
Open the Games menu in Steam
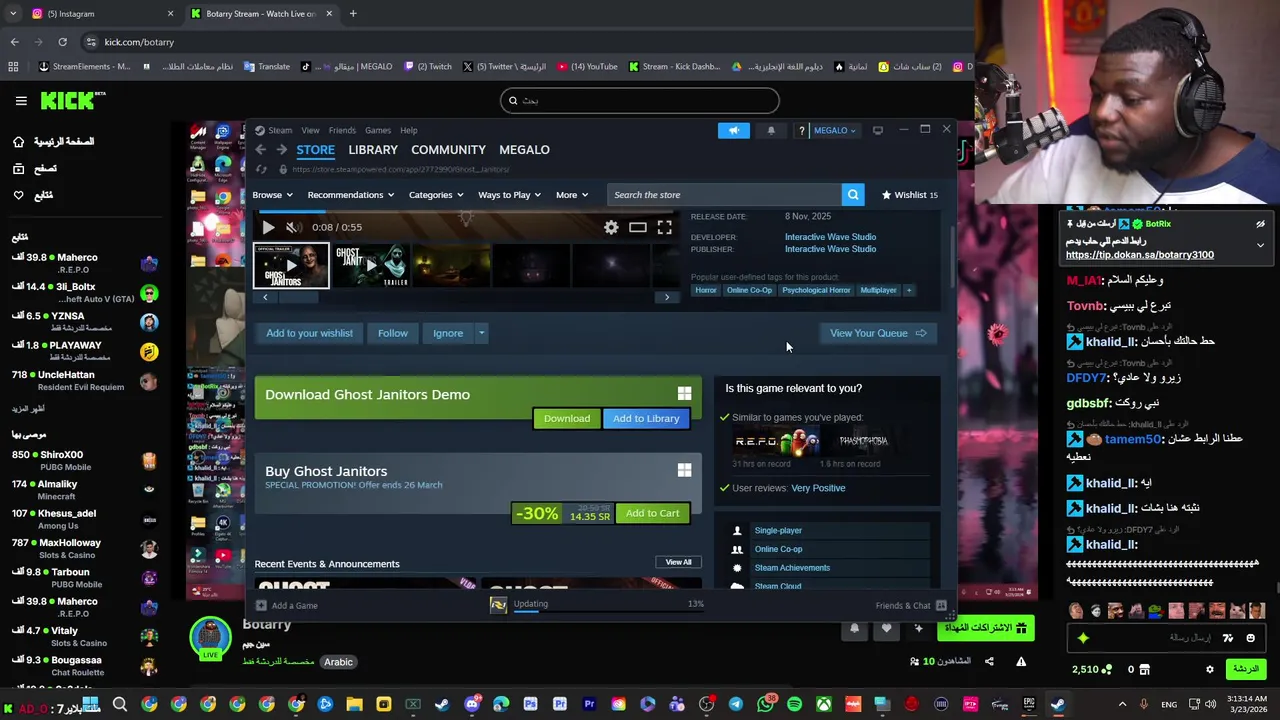tap(378, 130)
